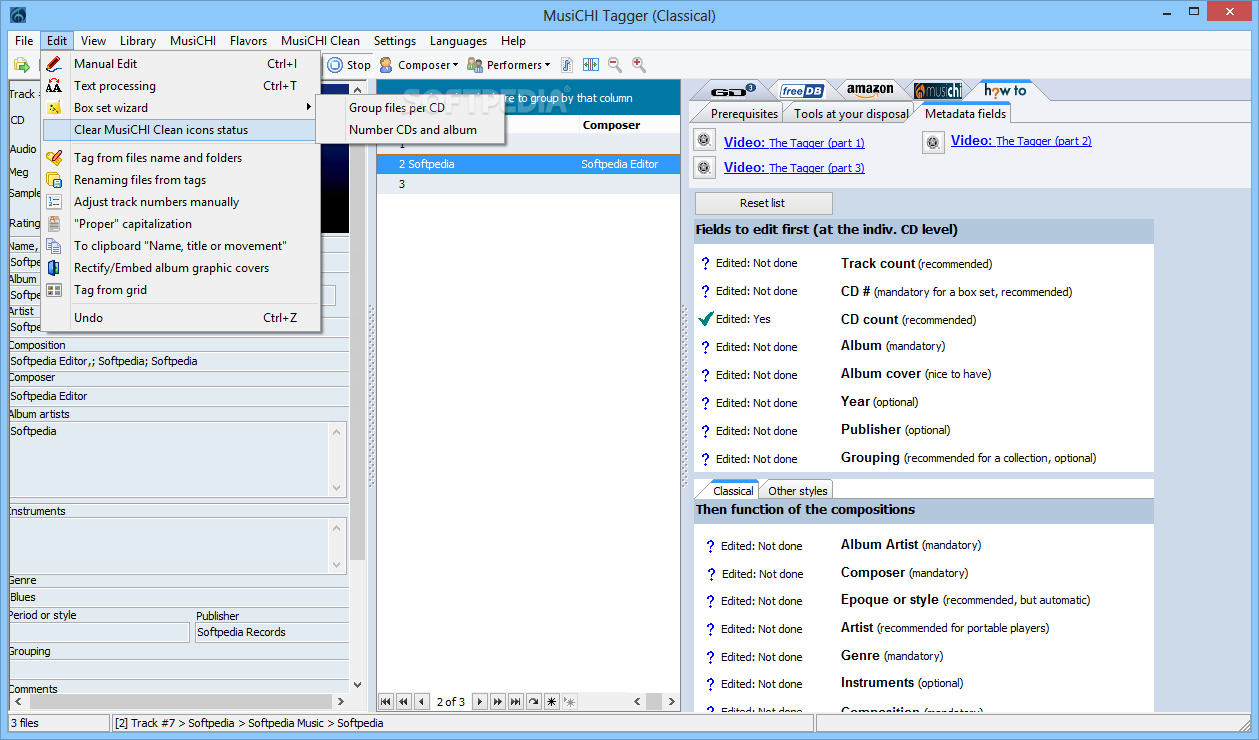Open the MusiCHI Clean menu
1259x740 pixels.
320,41
